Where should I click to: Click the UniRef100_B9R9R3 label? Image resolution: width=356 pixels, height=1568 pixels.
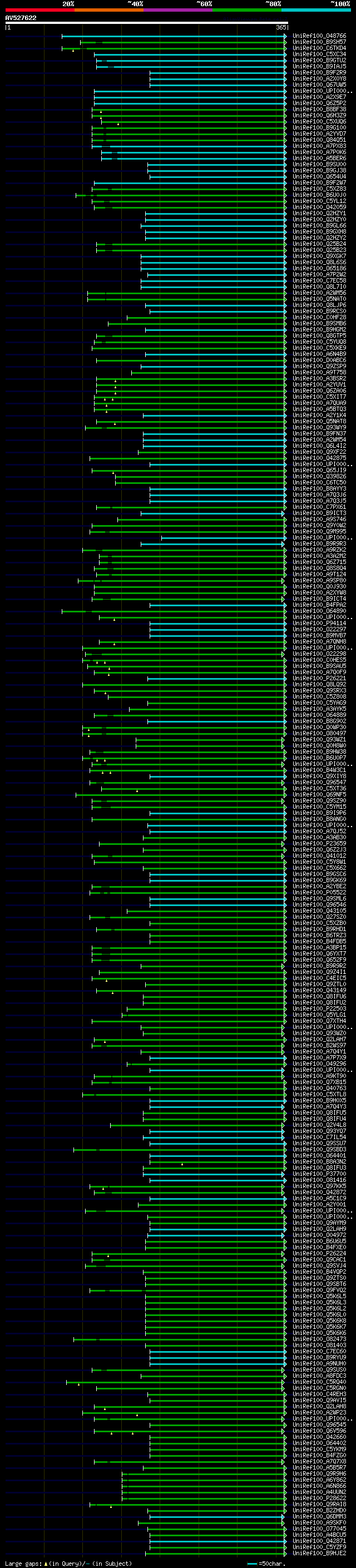[x=319, y=543]
